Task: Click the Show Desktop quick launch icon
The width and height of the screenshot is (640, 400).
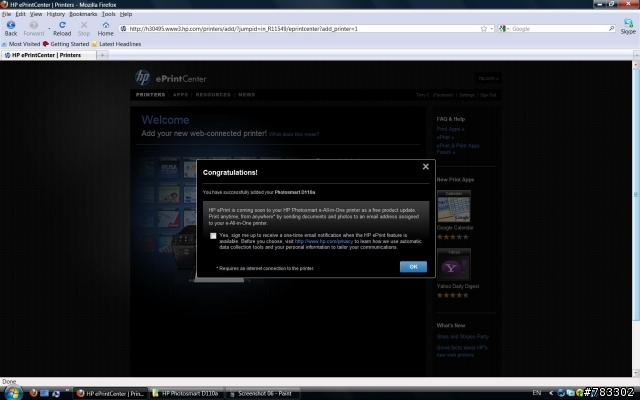Action: tap(44, 393)
